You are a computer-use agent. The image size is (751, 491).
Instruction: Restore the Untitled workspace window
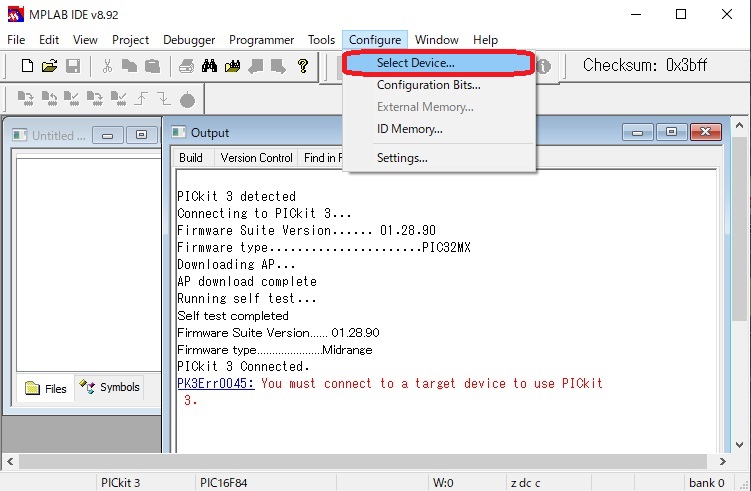pyautogui.click(x=141, y=135)
